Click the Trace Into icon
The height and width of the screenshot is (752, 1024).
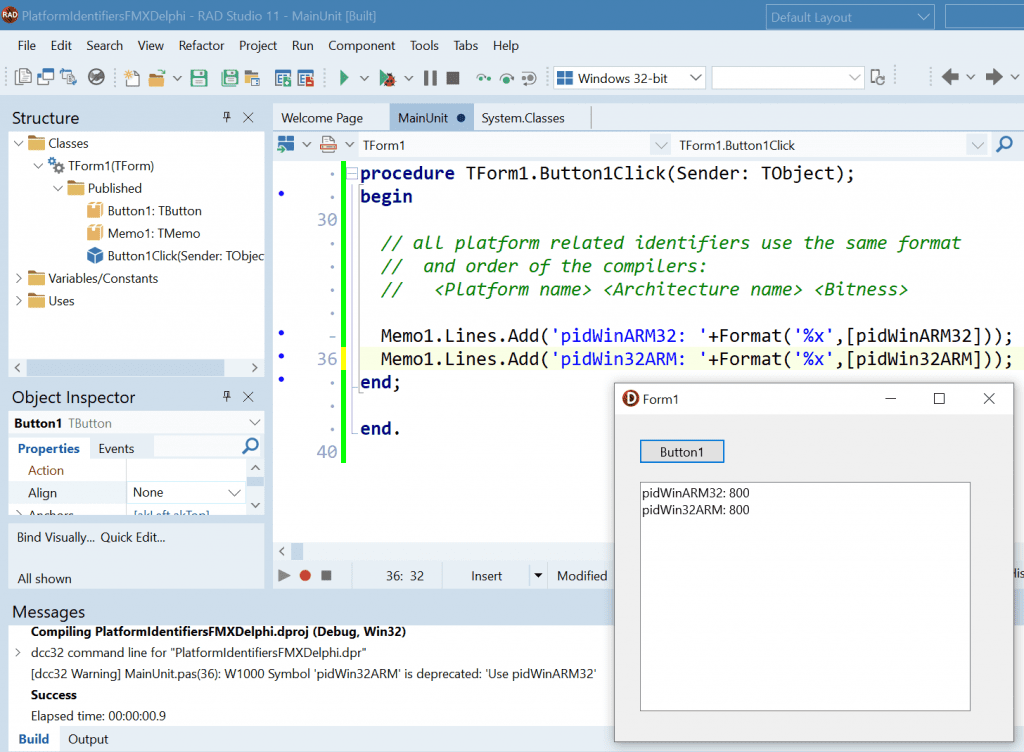coord(483,78)
